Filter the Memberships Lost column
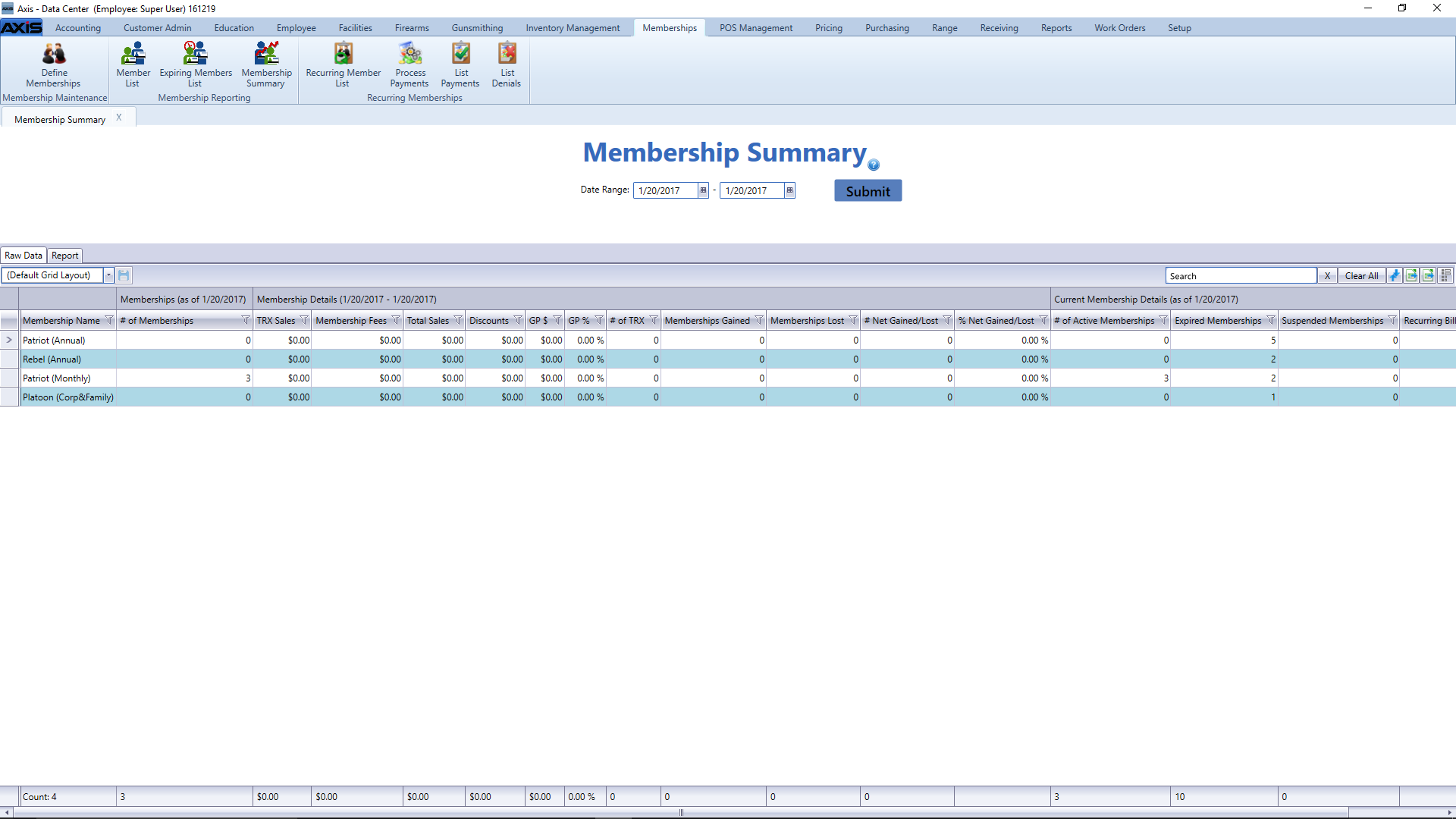The width and height of the screenshot is (1456, 819). point(853,320)
